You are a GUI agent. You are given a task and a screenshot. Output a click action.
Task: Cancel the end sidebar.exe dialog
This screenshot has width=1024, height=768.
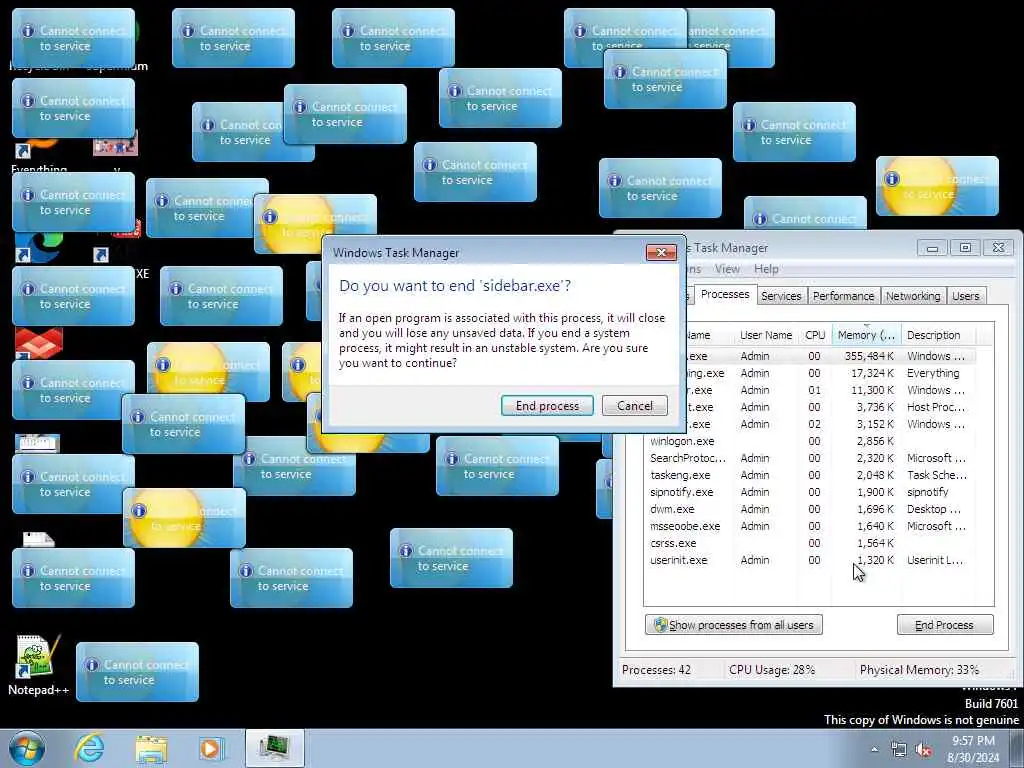635,406
